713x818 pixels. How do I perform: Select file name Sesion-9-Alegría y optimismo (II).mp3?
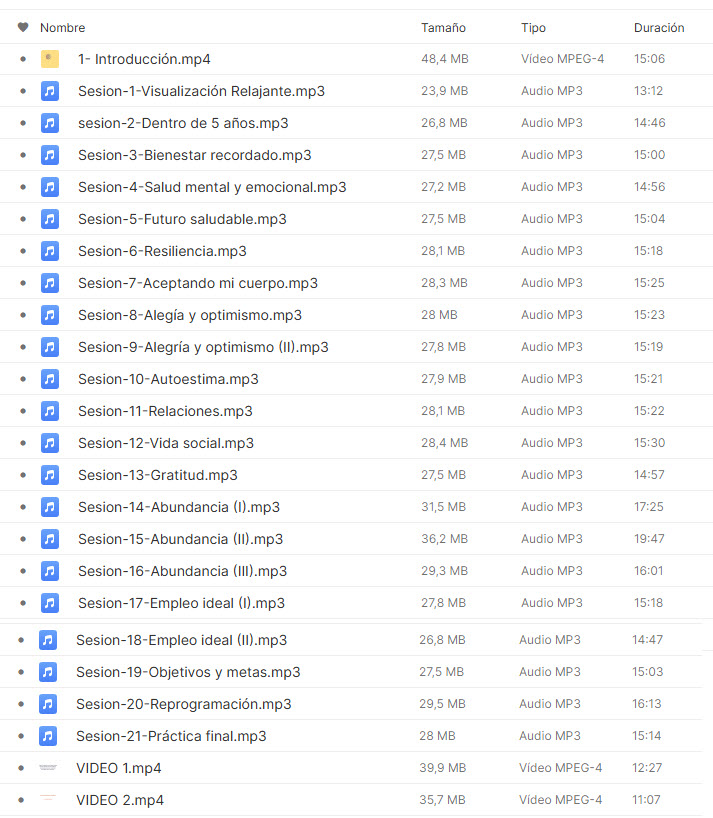pos(203,347)
